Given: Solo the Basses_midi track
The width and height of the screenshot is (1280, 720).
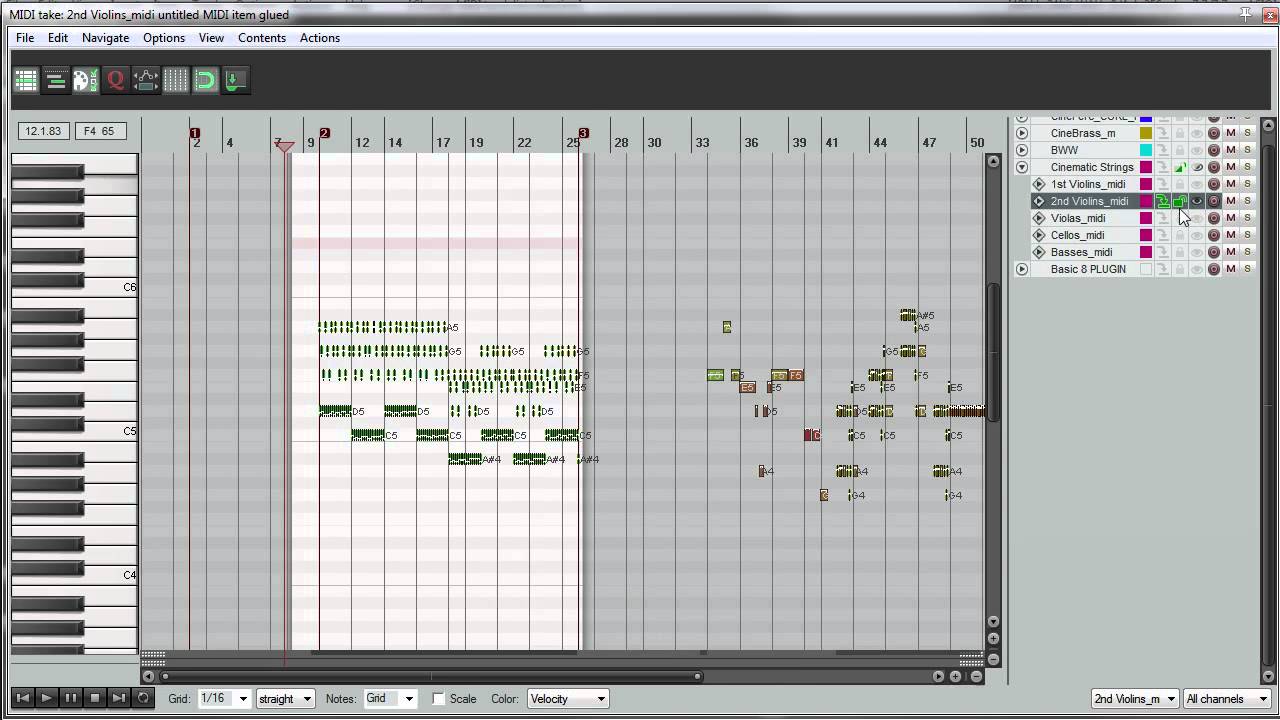Looking at the screenshot, I should point(1247,252).
